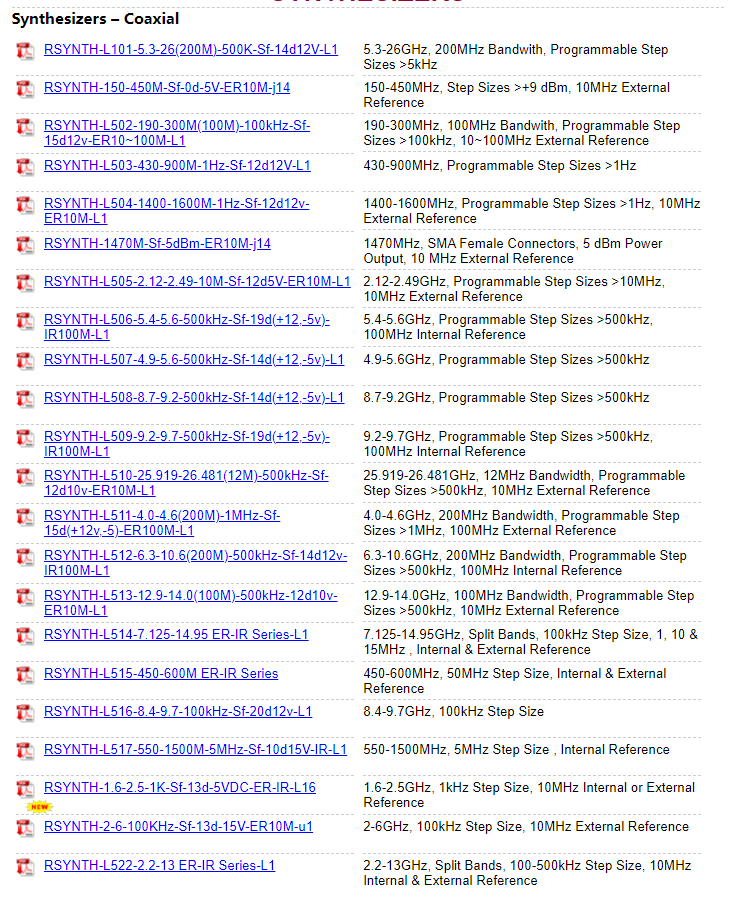This screenshot has height=897, width=736.
Task: Click PDF icon beside RSYNTH-L101-5.3-26(200M) link
Action: coord(25,52)
